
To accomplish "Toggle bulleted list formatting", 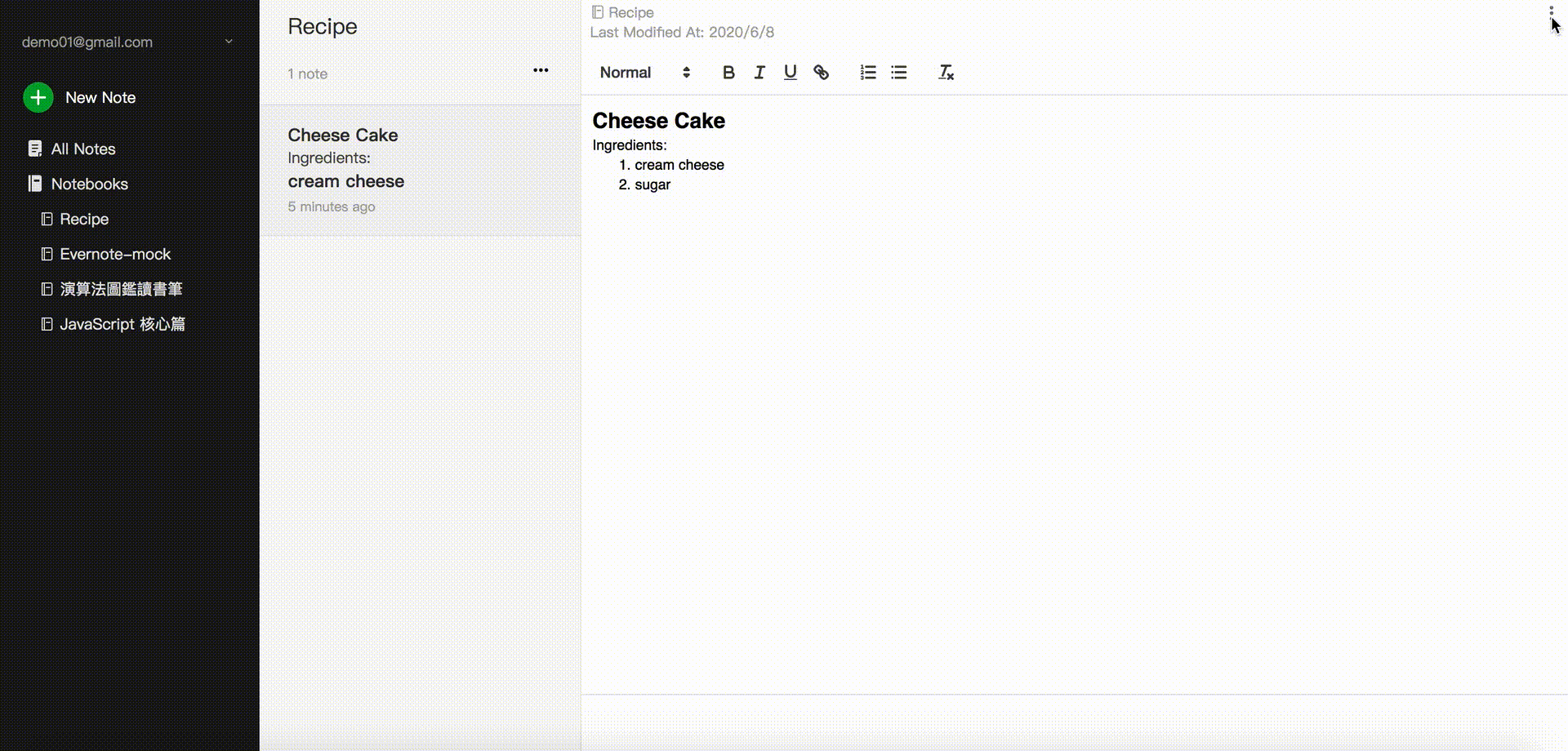I will pyautogui.click(x=899, y=73).
